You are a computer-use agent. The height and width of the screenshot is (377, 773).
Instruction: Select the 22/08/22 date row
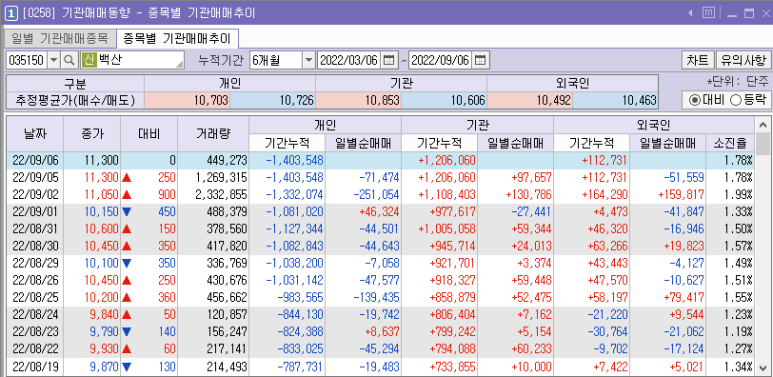(380, 349)
